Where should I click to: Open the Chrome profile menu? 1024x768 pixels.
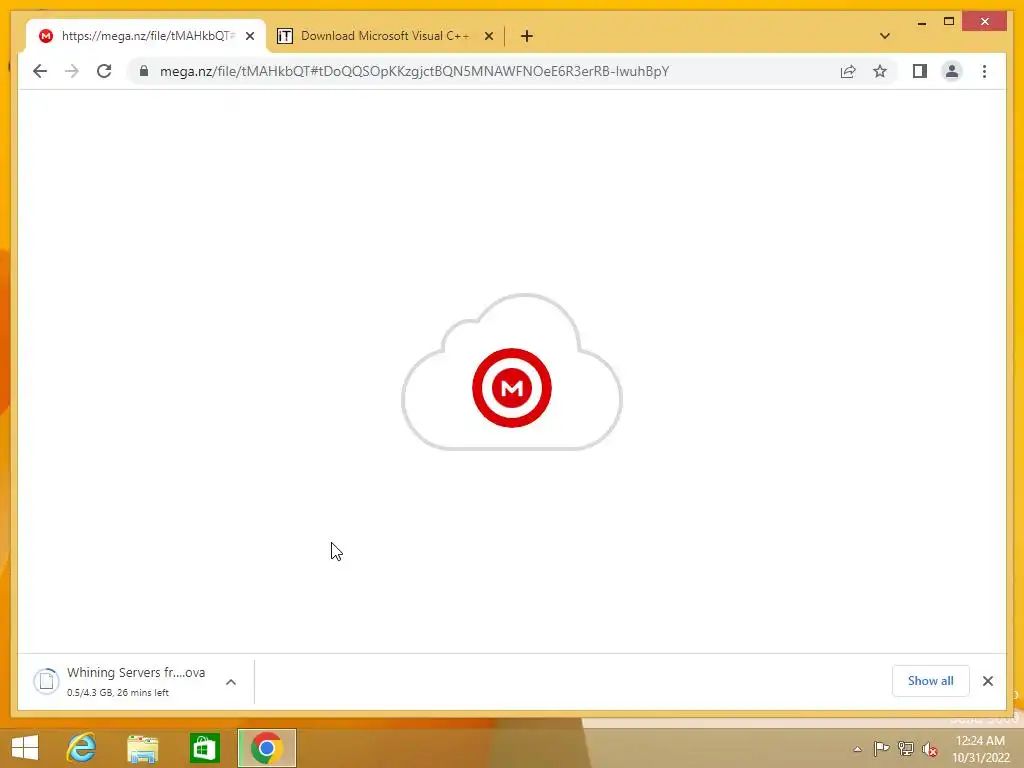click(952, 71)
